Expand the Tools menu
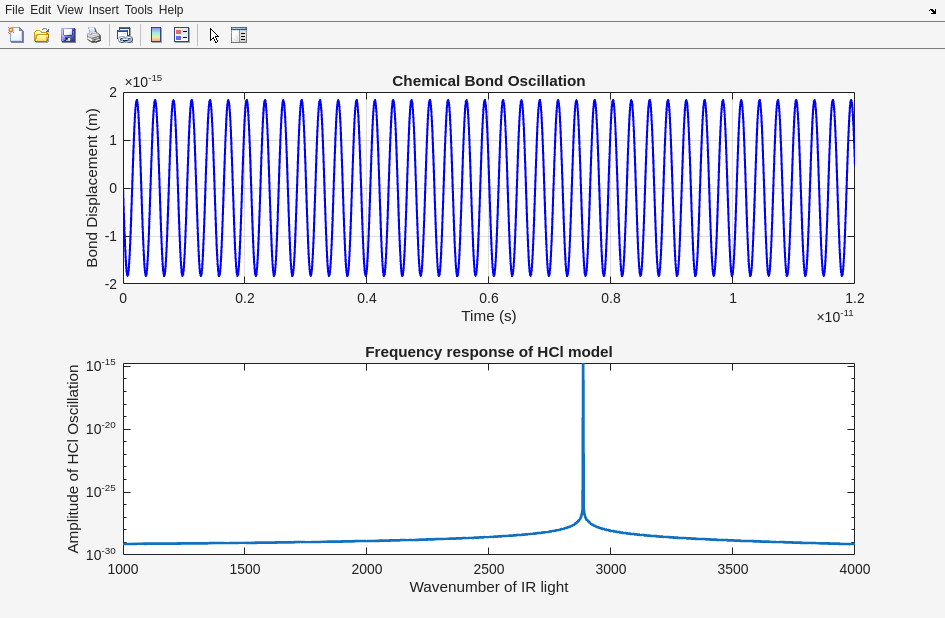This screenshot has height=618, width=945. (x=138, y=10)
